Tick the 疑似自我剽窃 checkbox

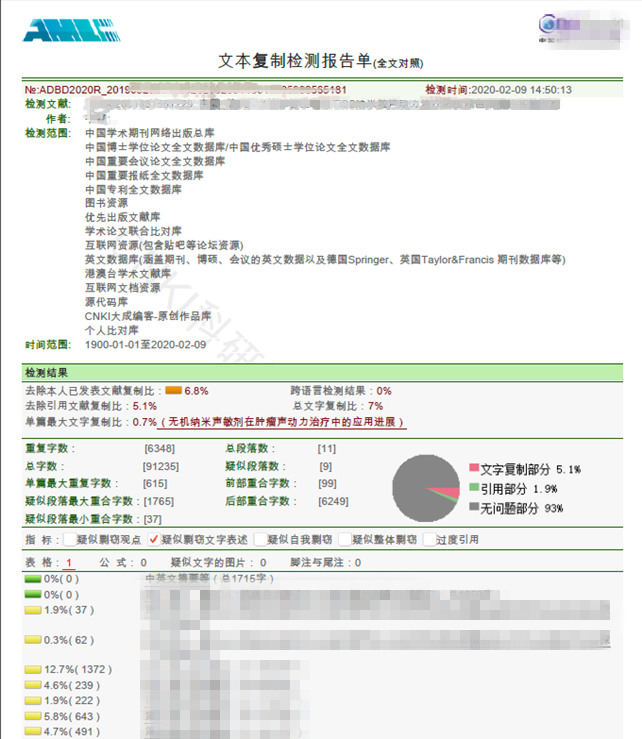[259, 540]
